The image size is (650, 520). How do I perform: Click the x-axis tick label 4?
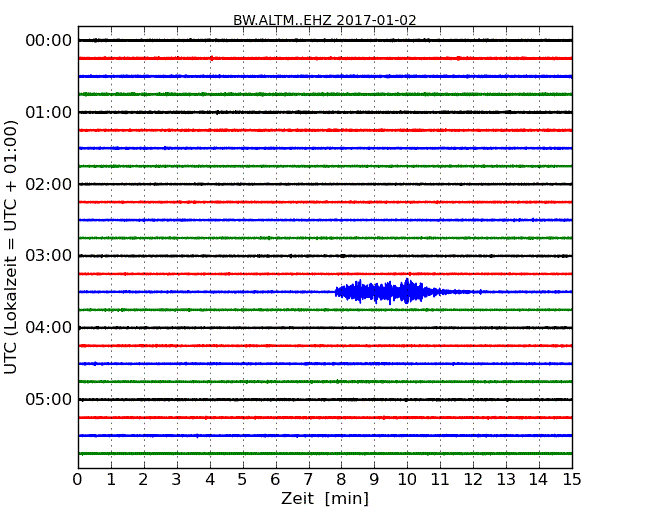[x=210, y=479]
